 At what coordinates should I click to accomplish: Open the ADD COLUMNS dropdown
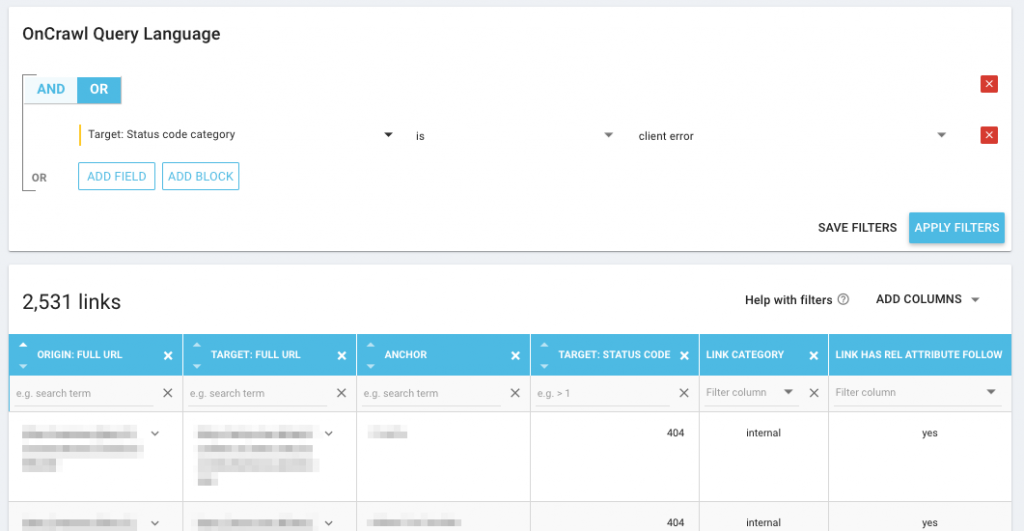(x=927, y=299)
